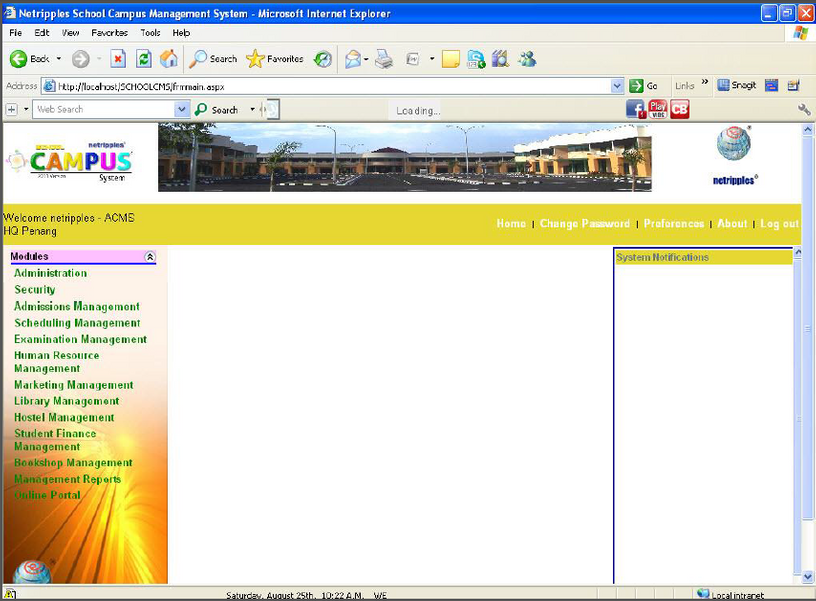Image resolution: width=816 pixels, height=601 pixels.
Task: Open the File menu
Action: 16,32
